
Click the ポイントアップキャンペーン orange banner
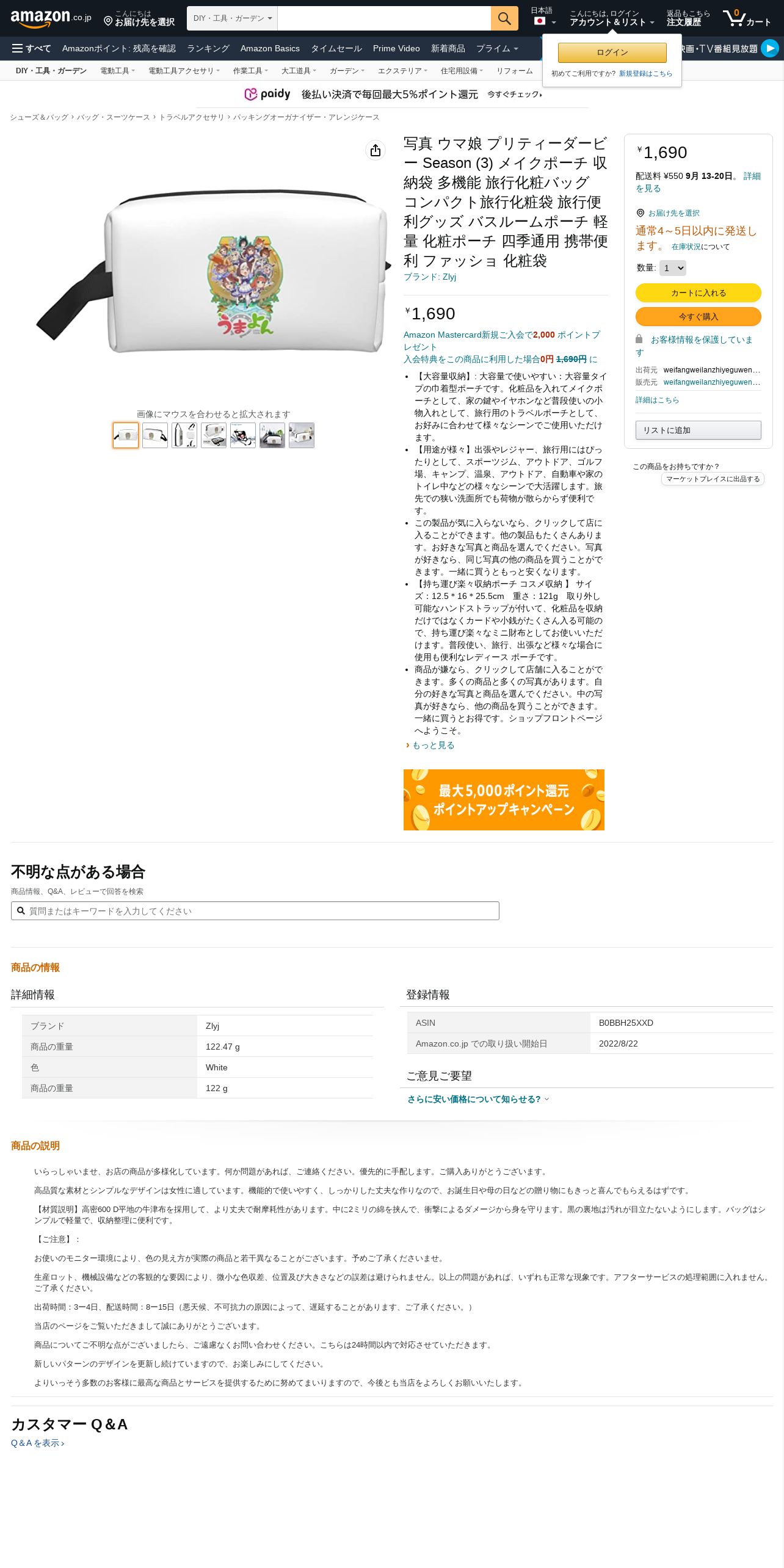[504, 799]
